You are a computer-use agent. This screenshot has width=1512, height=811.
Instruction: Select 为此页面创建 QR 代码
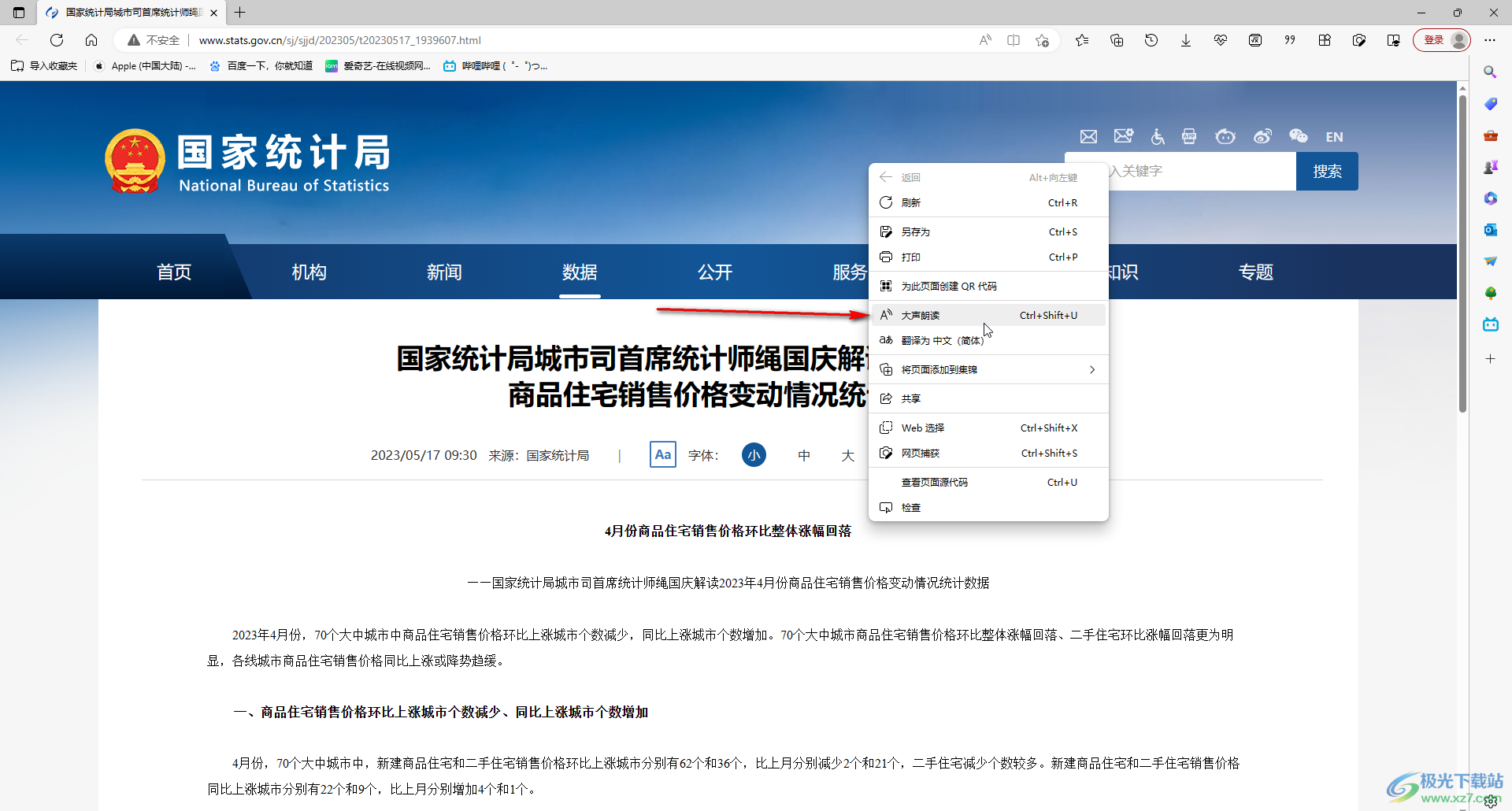pyautogui.click(x=988, y=287)
